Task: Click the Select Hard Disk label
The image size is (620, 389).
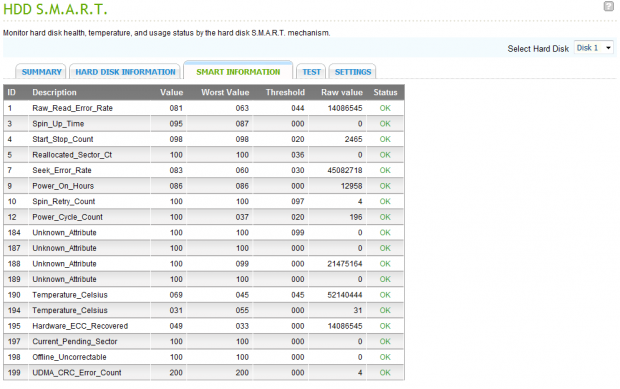Action: point(538,49)
